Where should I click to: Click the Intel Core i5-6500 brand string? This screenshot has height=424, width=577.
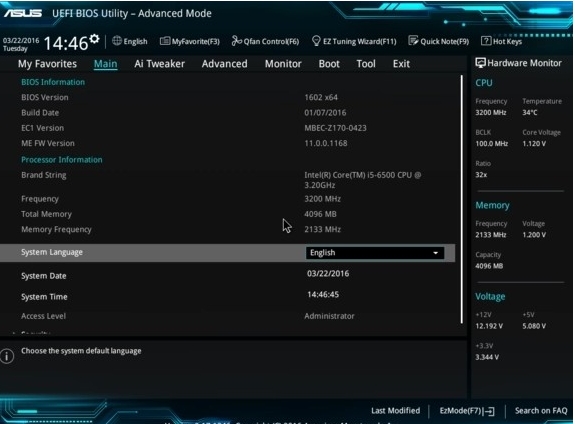pyautogui.click(x=362, y=180)
